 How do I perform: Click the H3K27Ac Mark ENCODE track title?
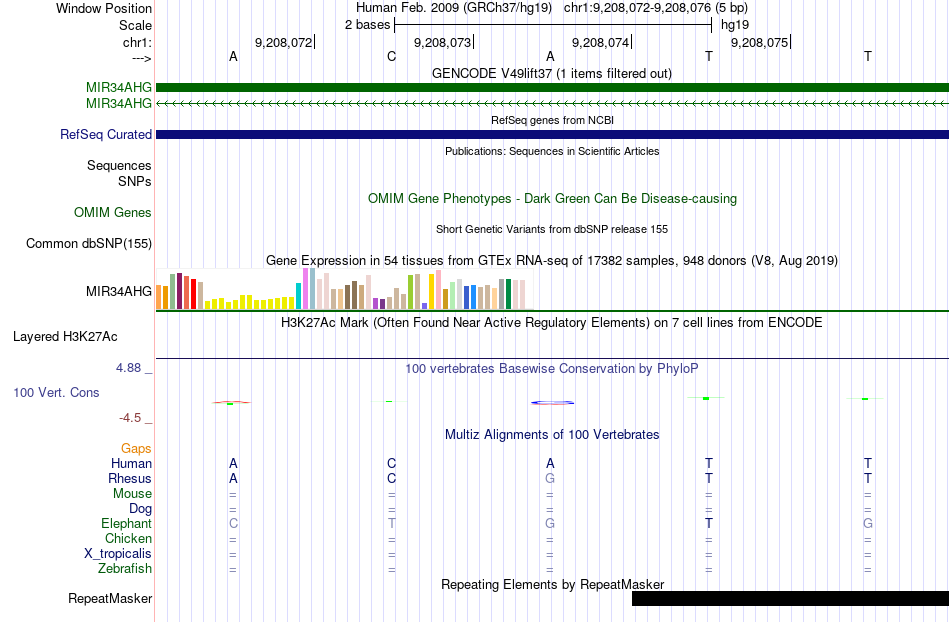[551, 322]
